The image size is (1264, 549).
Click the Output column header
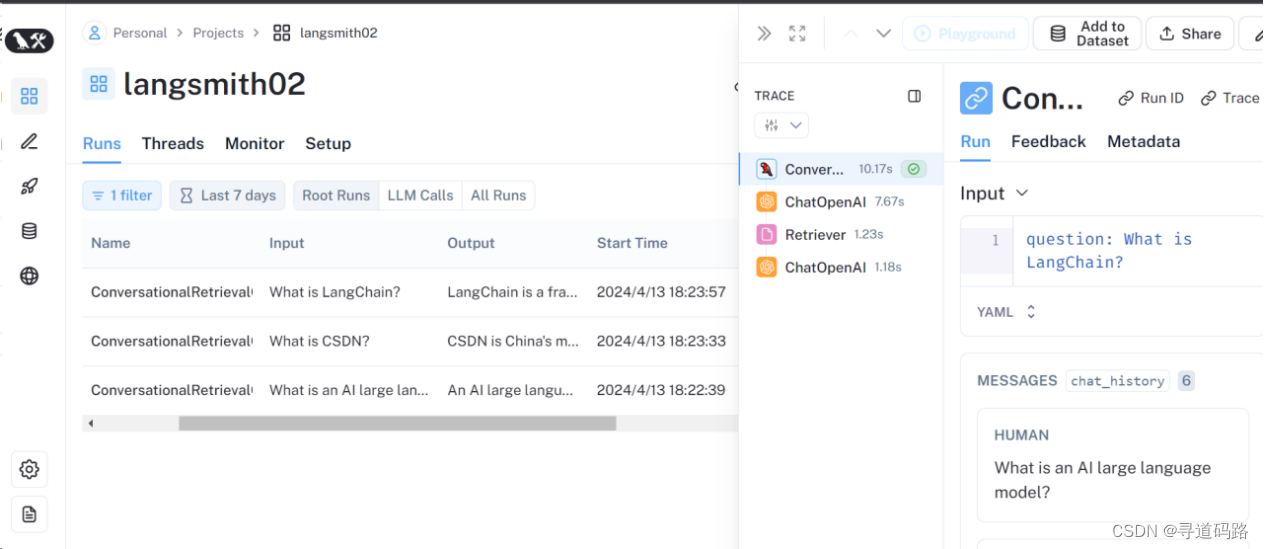pos(471,243)
